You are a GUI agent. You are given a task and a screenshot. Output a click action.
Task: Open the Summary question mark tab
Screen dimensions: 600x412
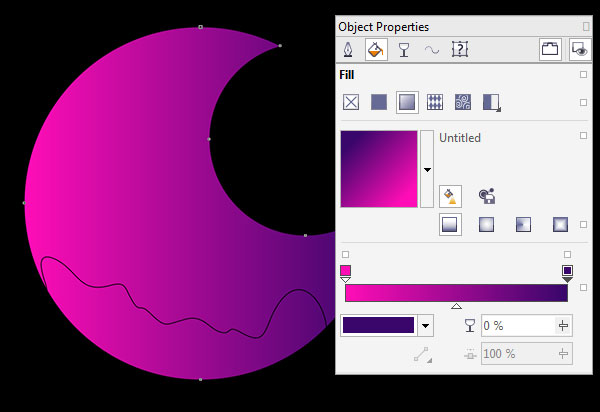tap(460, 49)
